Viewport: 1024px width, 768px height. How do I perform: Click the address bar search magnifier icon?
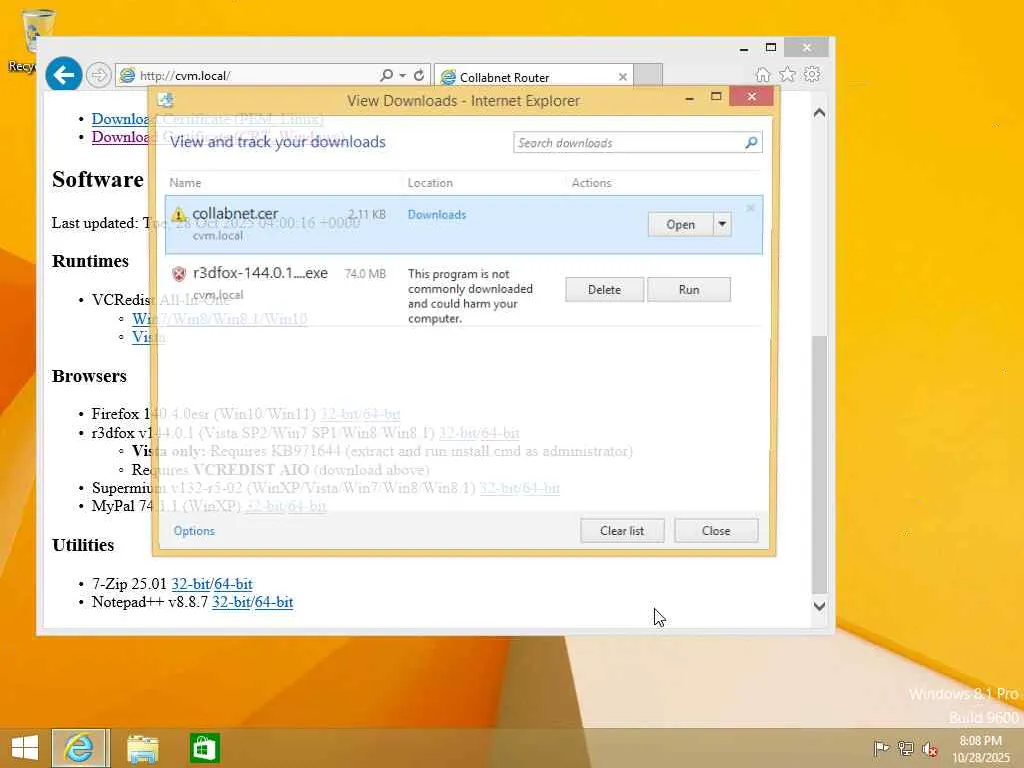[x=386, y=76]
